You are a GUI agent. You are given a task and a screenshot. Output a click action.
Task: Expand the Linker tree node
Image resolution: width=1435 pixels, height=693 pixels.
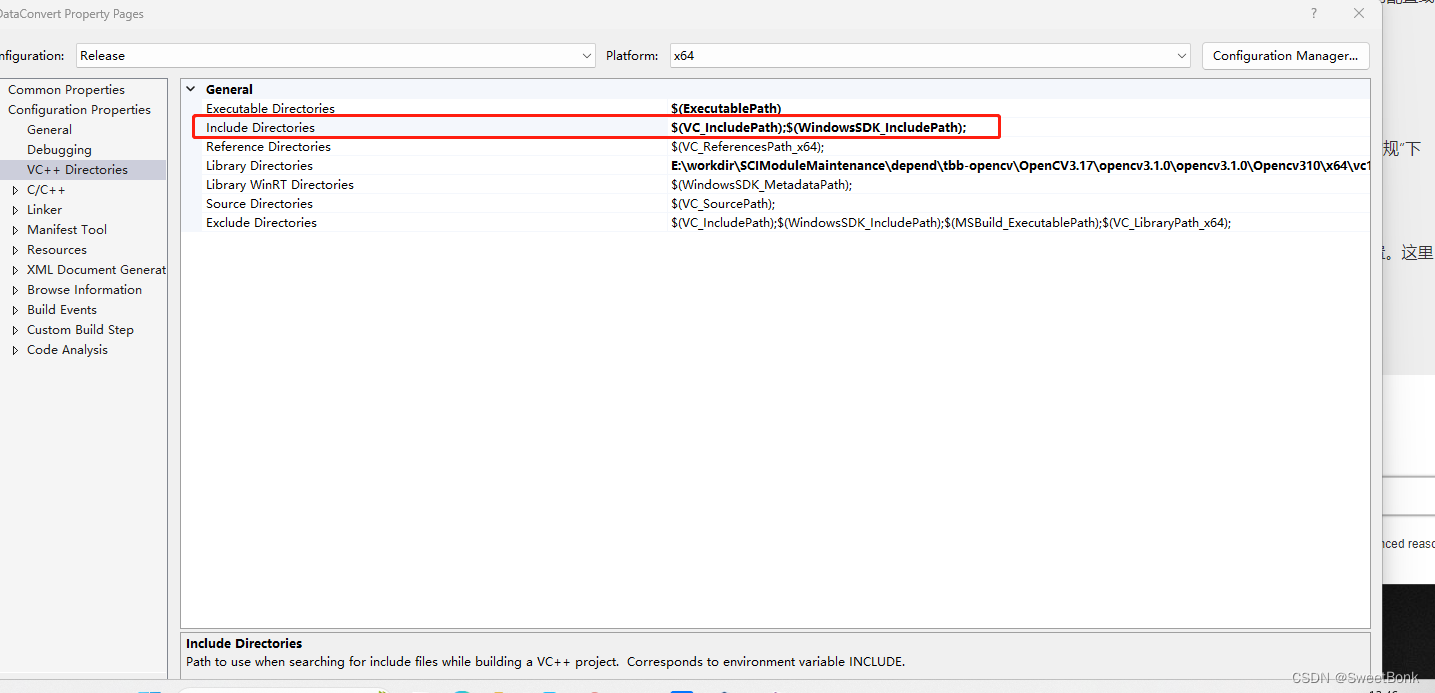coord(15,209)
